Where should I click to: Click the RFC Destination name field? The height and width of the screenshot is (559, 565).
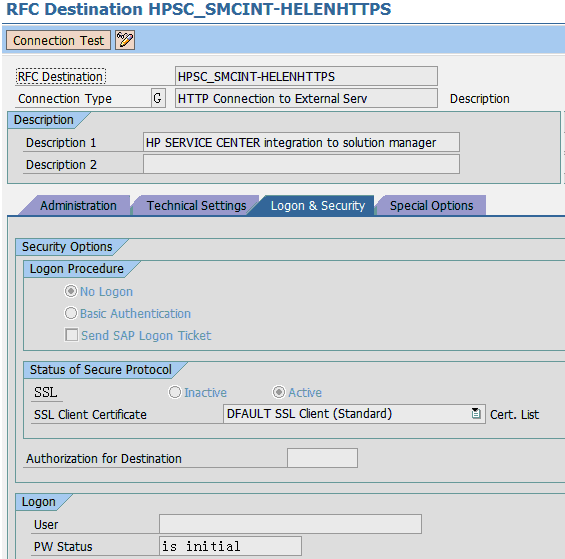point(306,76)
